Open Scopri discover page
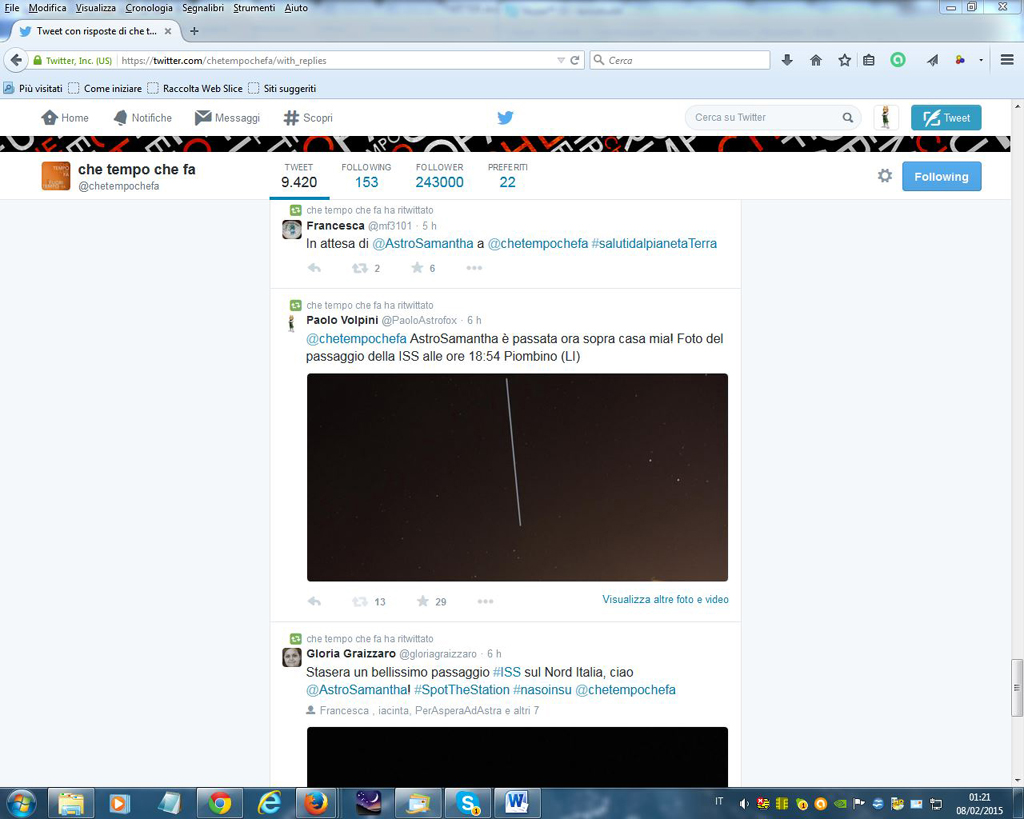The image size is (1024, 819). point(308,118)
